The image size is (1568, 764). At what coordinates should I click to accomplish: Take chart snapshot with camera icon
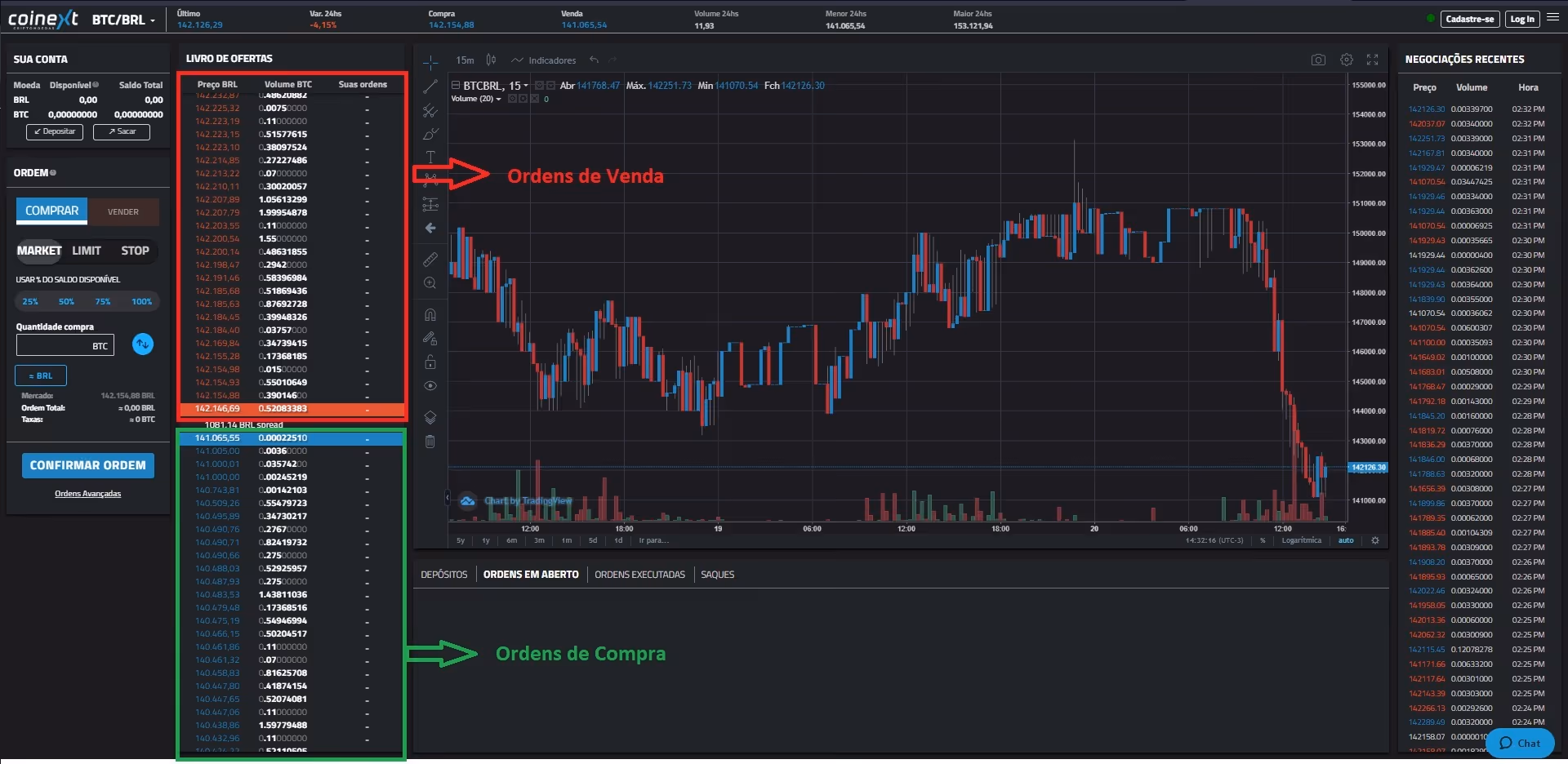1318,60
